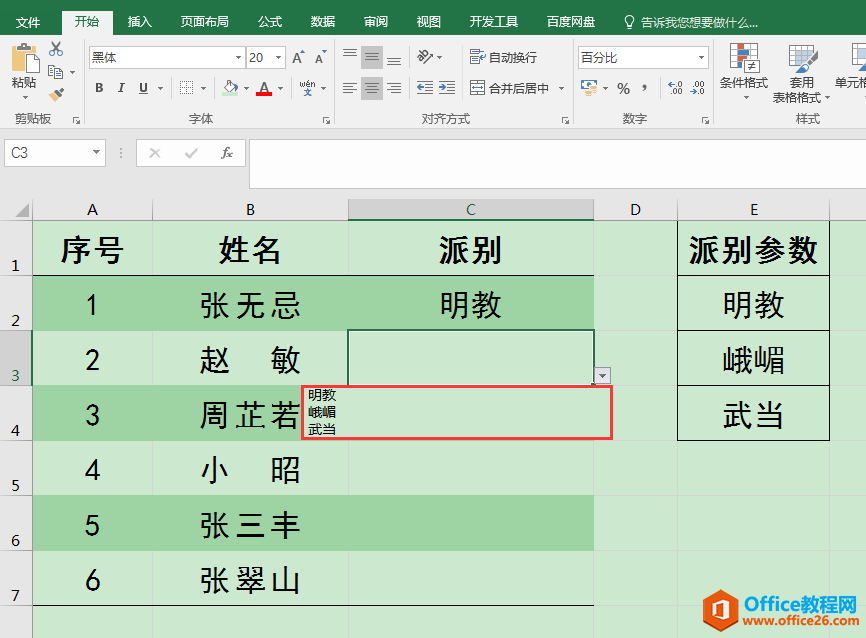Viewport: 866px width, 638px height.
Task: Switch to the Formulas (公式) tab
Action: (x=270, y=22)
